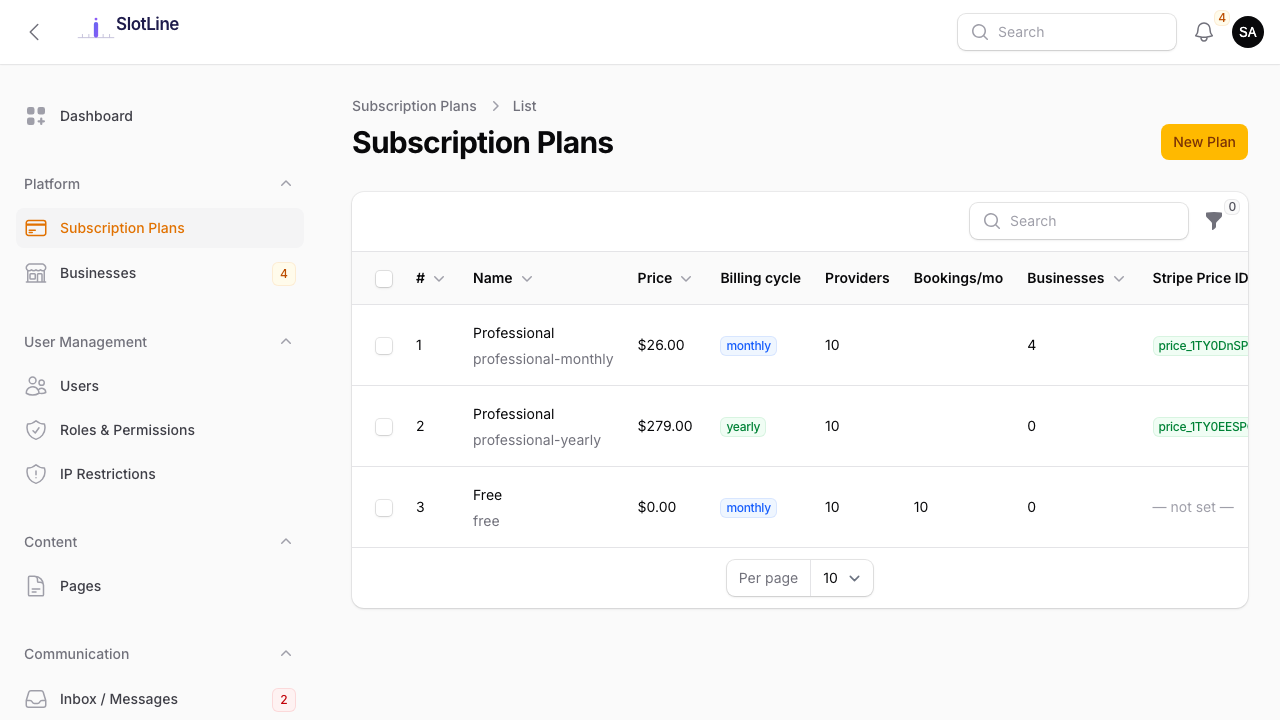The width and height of the screenshot is (1280, 720).
Task: Click the Providers column header
Action: [x=857, y=278]
